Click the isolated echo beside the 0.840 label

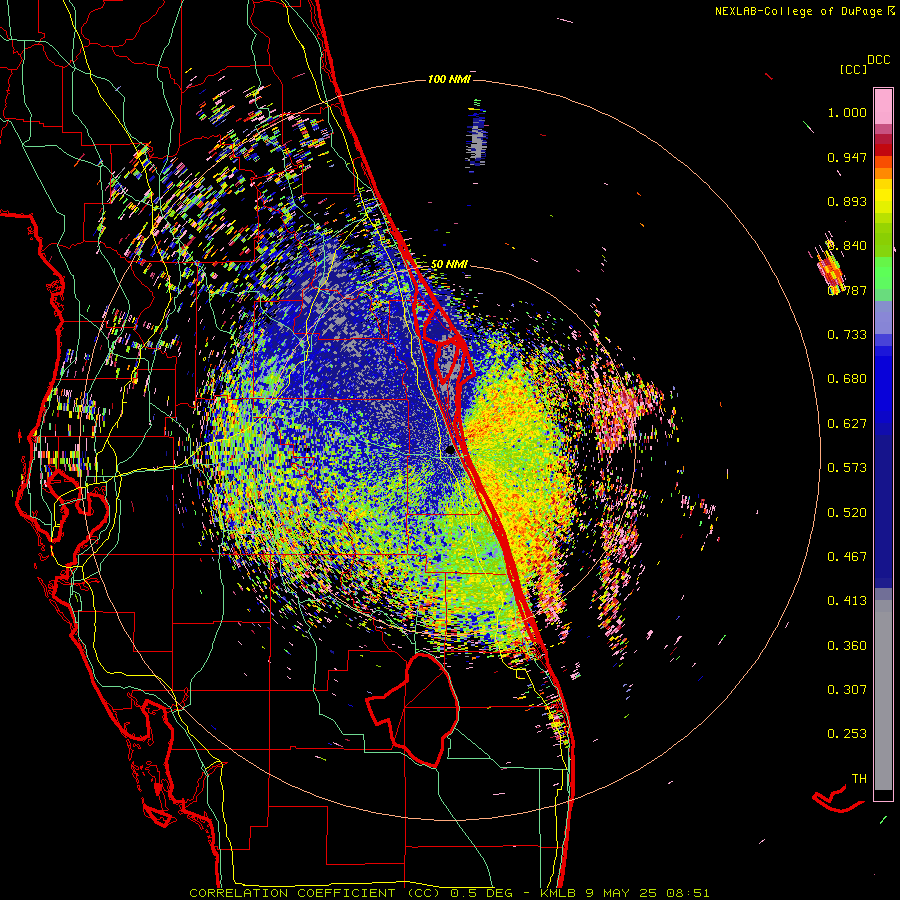tap(830, 265)
